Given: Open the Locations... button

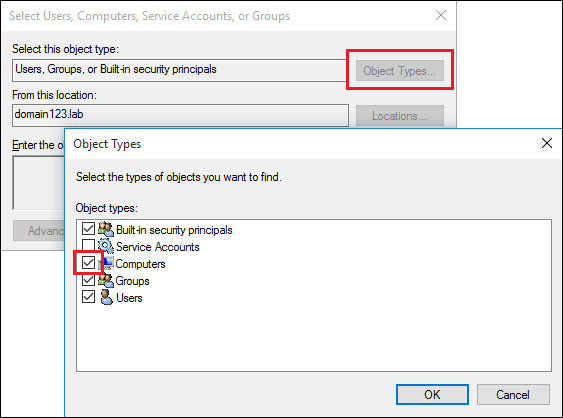Looking at the screenshot, I should click(400, 116).
